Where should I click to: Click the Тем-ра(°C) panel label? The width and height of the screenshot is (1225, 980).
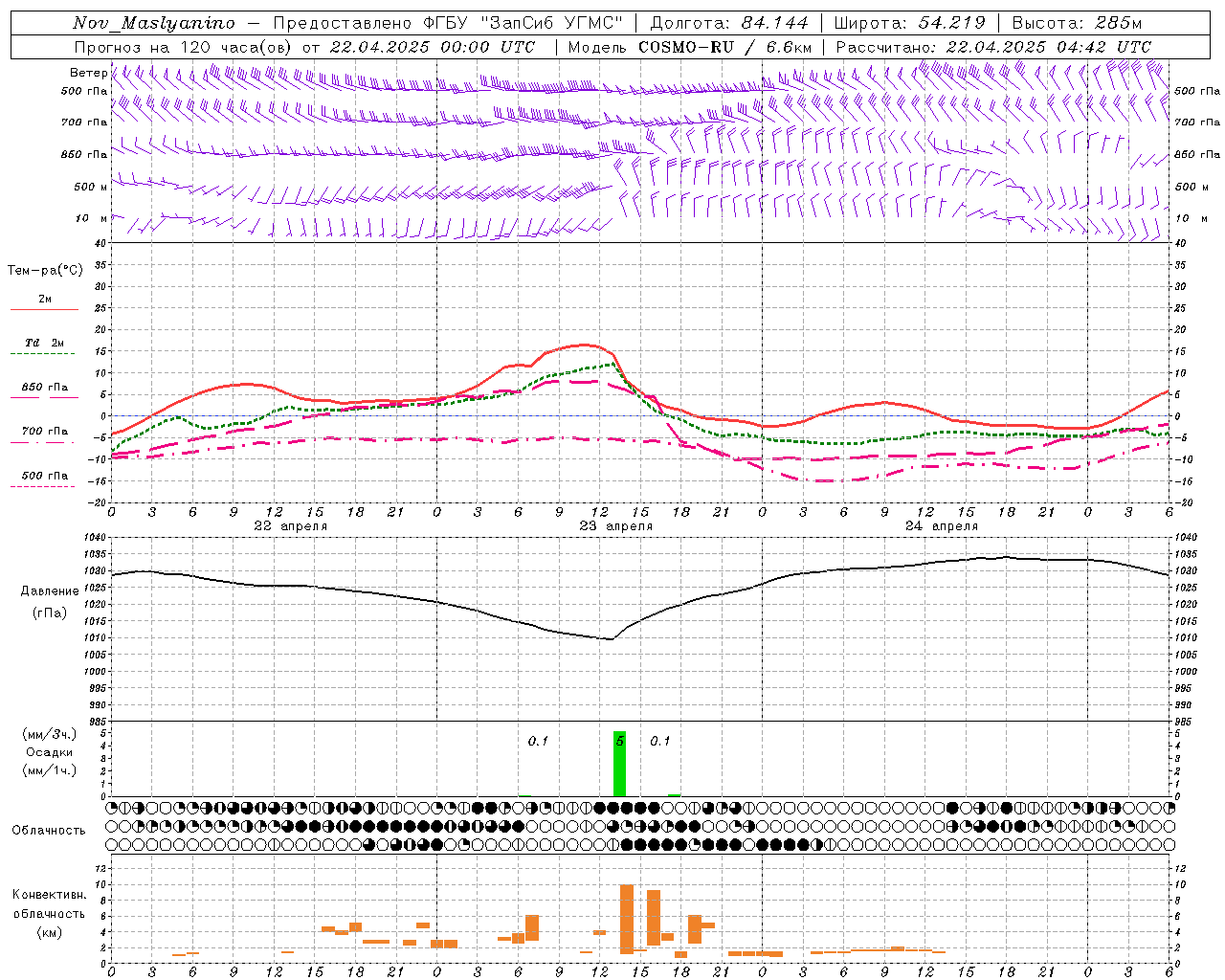pyautogui.click(x=45, y=271)
